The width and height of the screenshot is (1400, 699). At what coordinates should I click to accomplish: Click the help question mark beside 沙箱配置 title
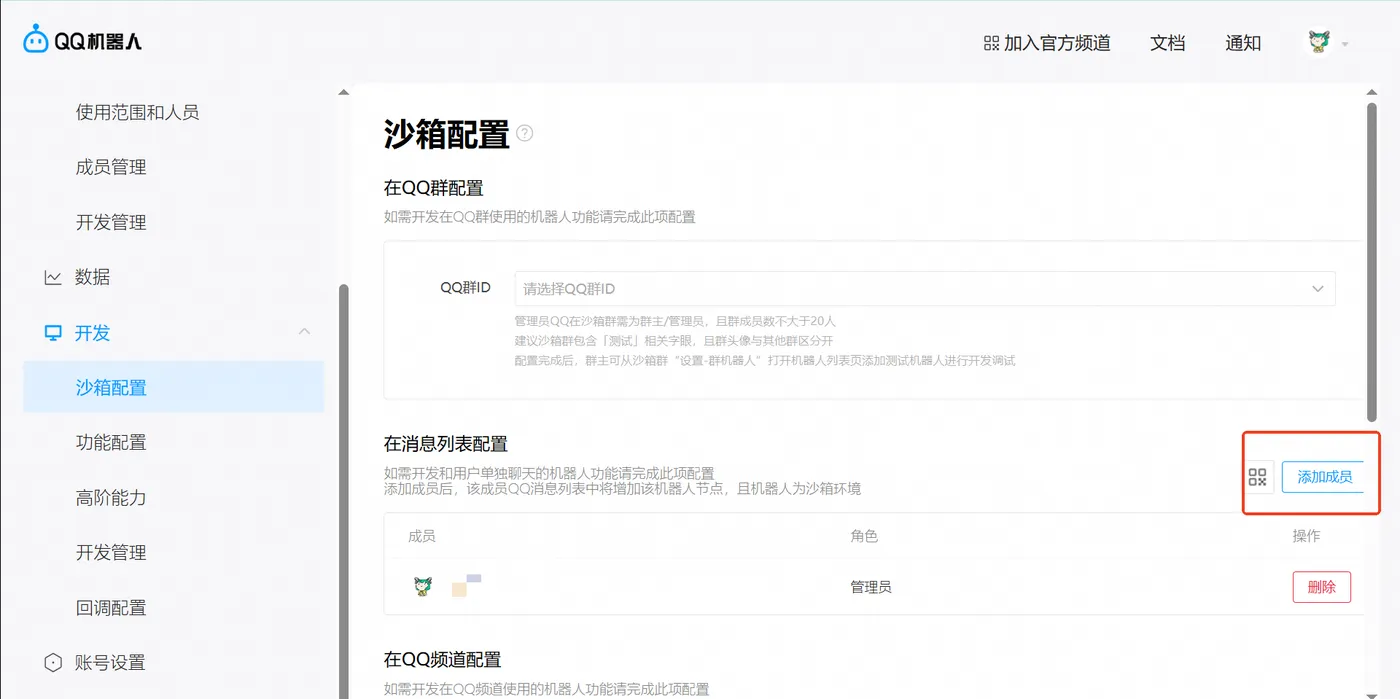pyautogui.click(x=524, y=133)
